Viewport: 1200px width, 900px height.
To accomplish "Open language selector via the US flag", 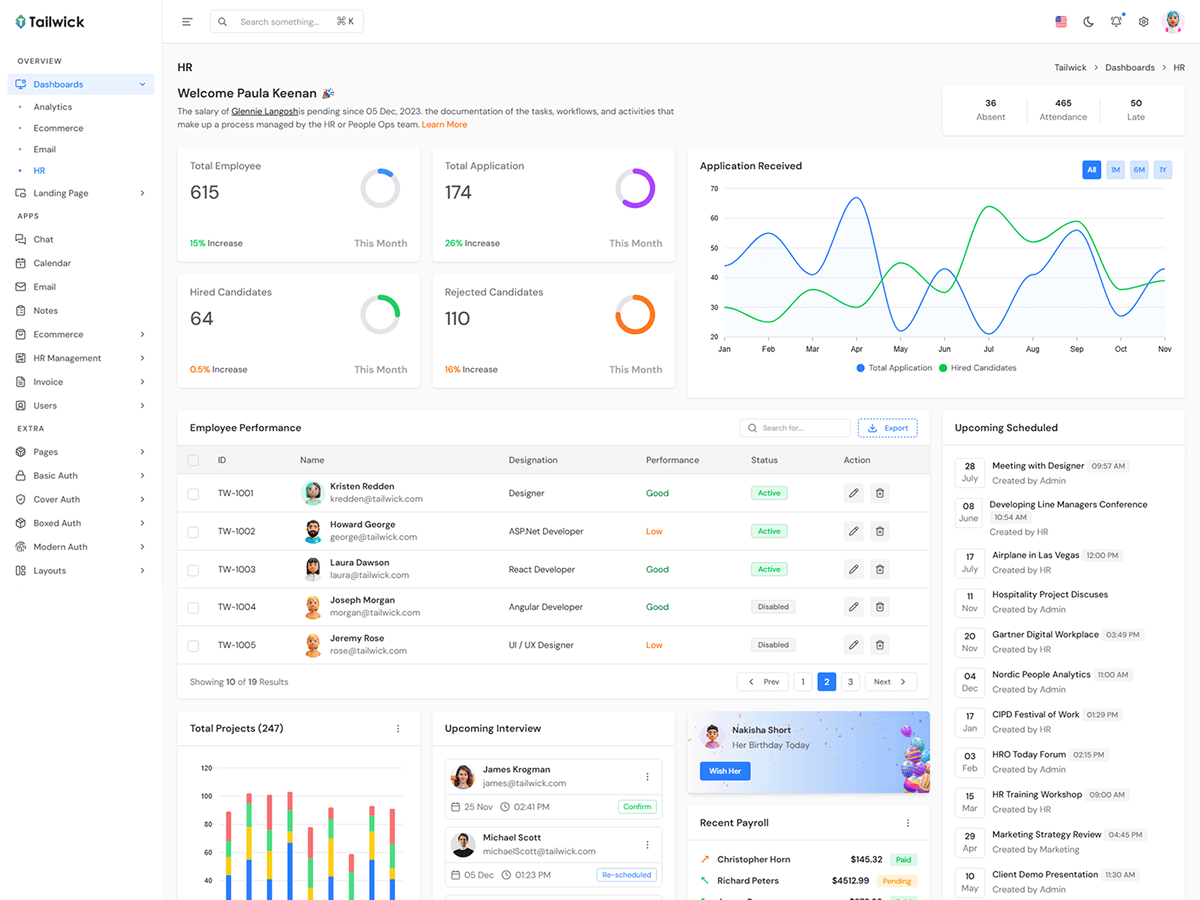I will (x=1061, y=22).
